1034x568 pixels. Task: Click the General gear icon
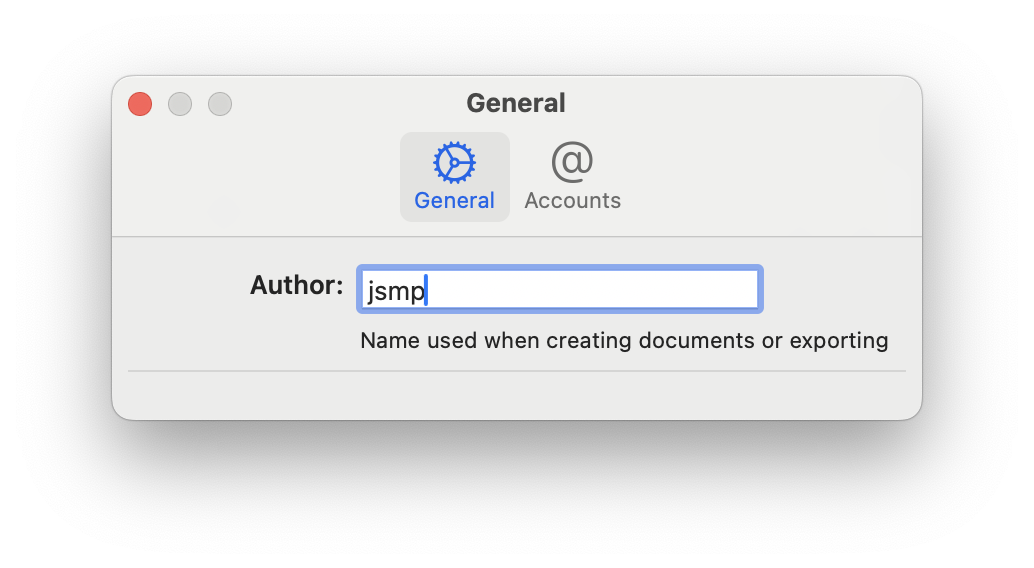coord(454,162)
